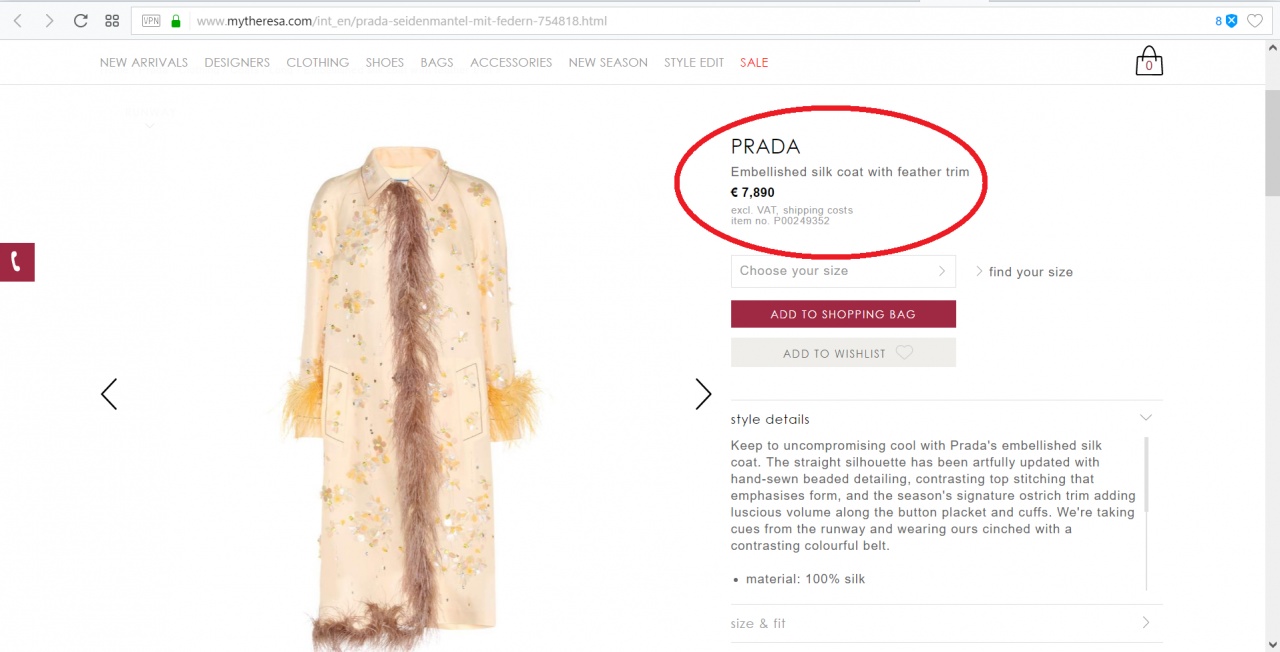
Task: Open the find your size link
Action: point(1030,272)
